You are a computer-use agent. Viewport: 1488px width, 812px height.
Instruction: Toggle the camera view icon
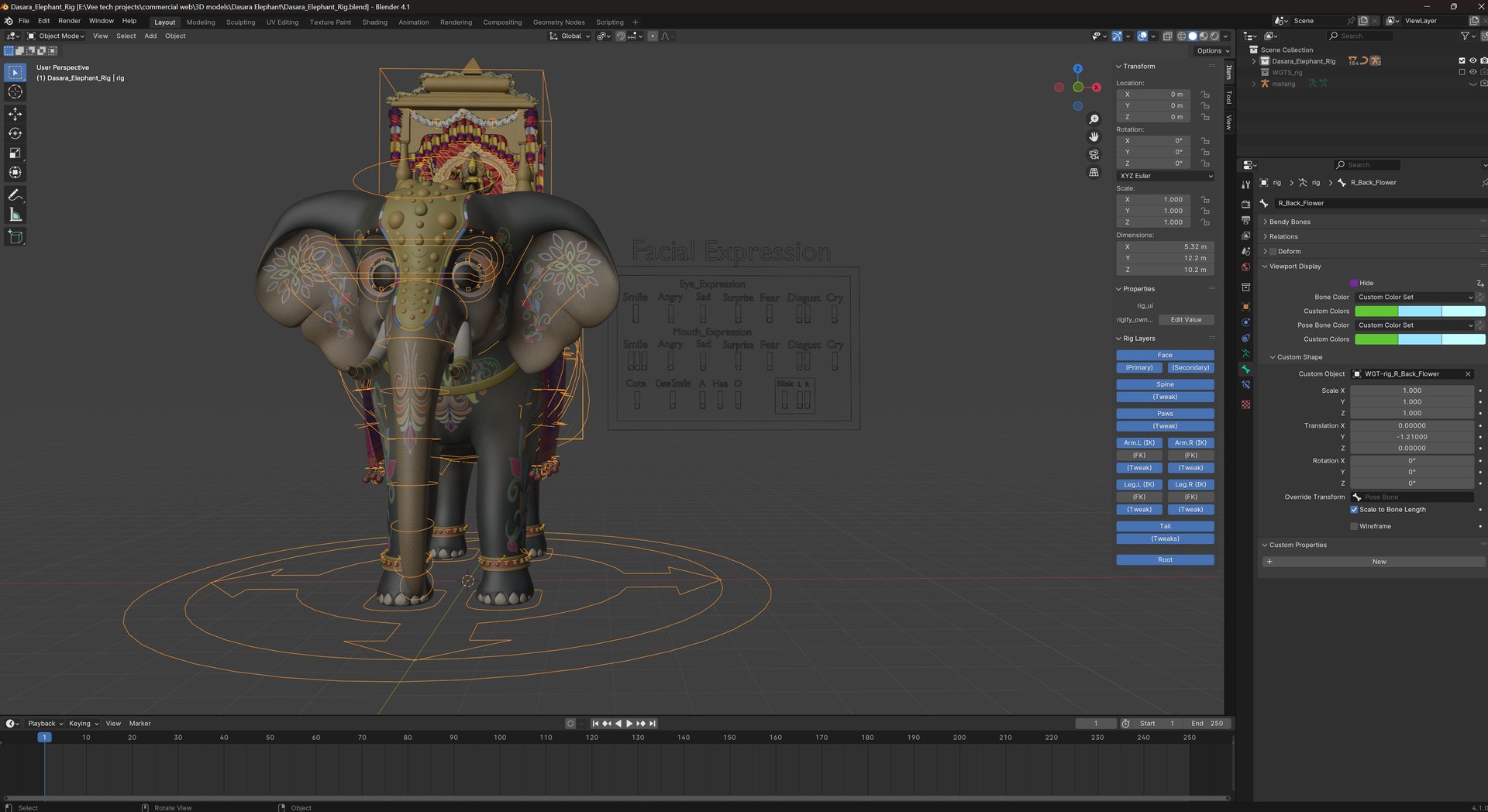tap(1094, 154)
